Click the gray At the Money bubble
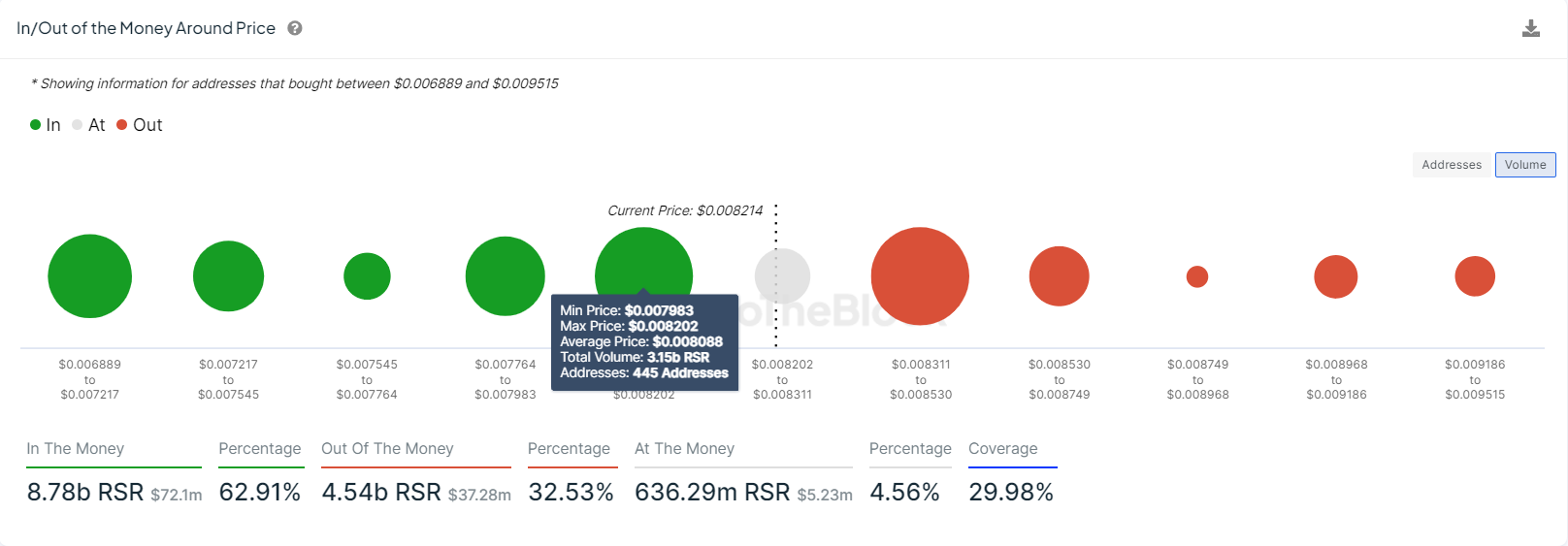This screenshot has height=546, width=1568. point(782,276)
